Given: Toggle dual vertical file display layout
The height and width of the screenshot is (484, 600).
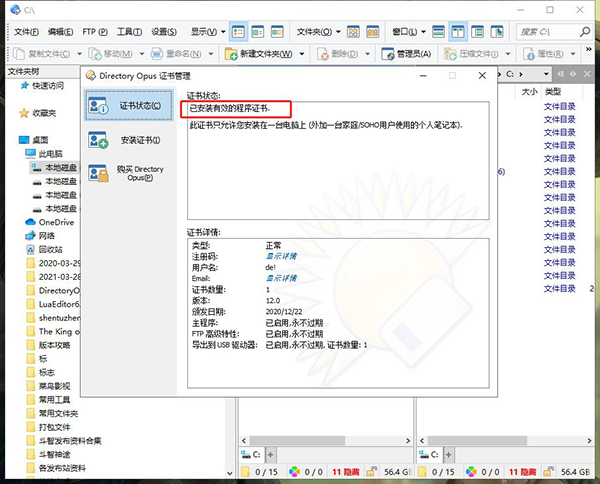Looking at the screenshot, I should tap(458, 32).
